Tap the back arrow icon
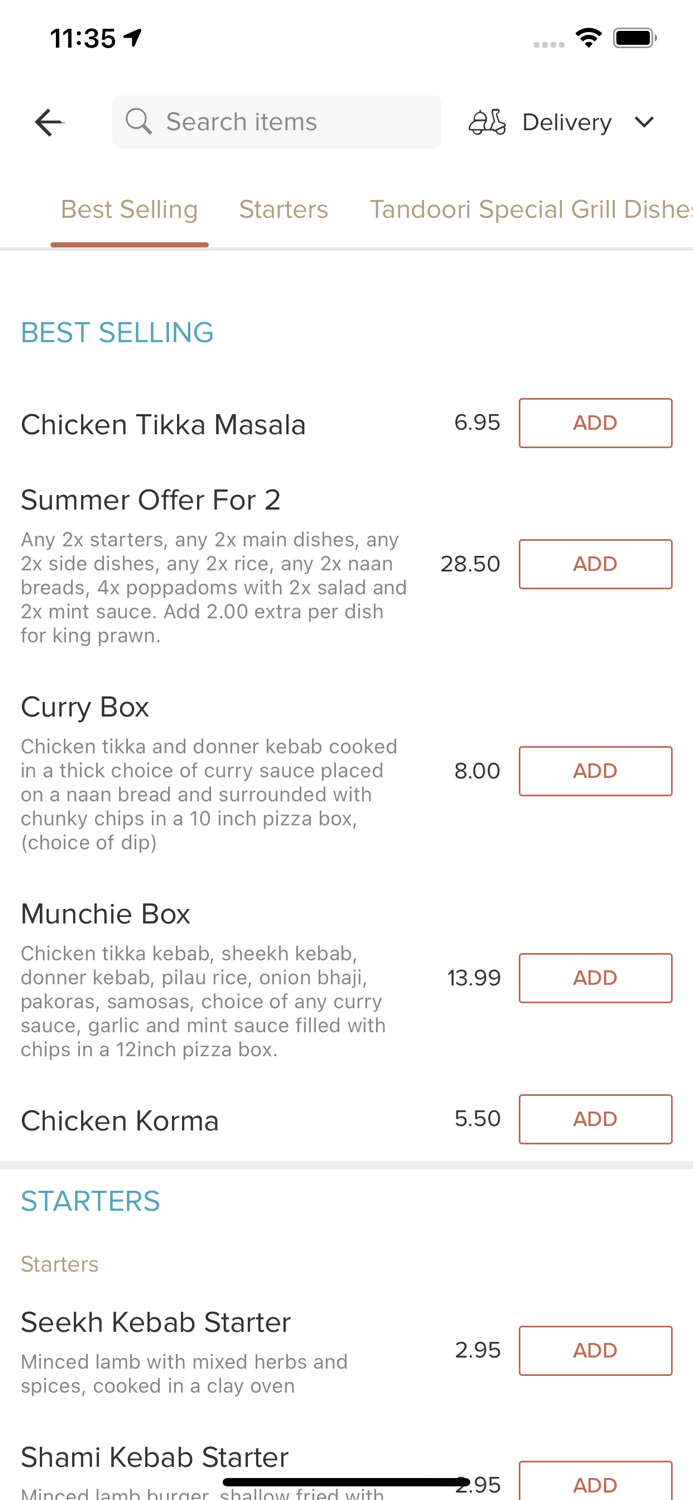Viewport: 693px width, 1500px height. point(48,122)
